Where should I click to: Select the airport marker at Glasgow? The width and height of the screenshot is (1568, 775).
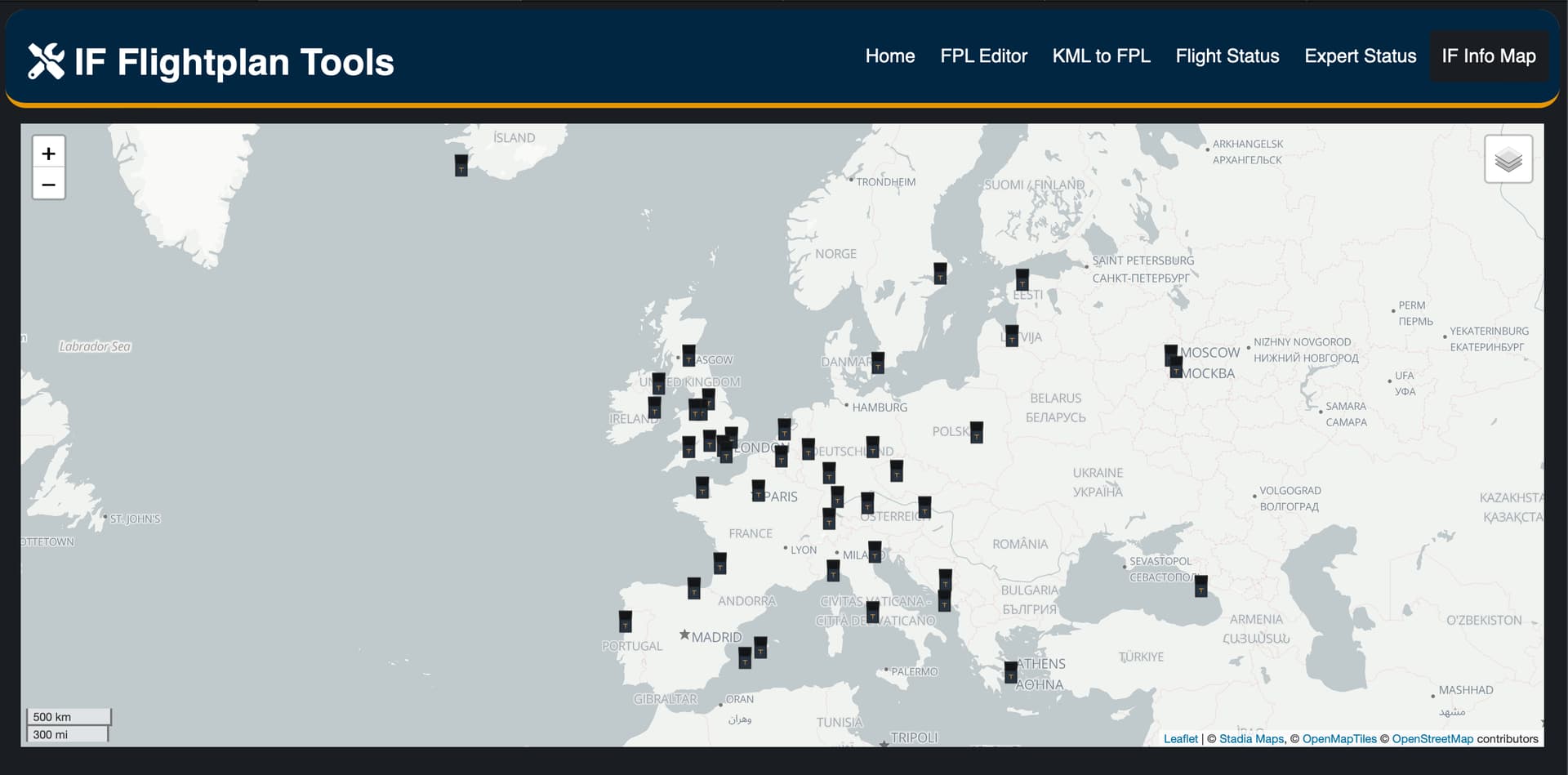[x=688, y=356]
